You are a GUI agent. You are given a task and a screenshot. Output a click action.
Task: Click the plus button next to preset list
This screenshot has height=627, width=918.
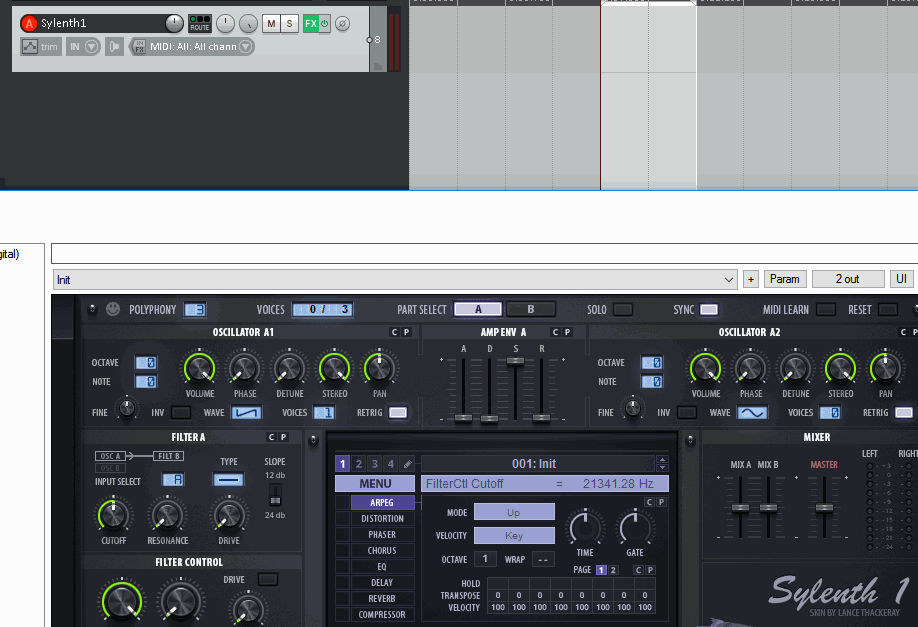(x=751, y=279)
